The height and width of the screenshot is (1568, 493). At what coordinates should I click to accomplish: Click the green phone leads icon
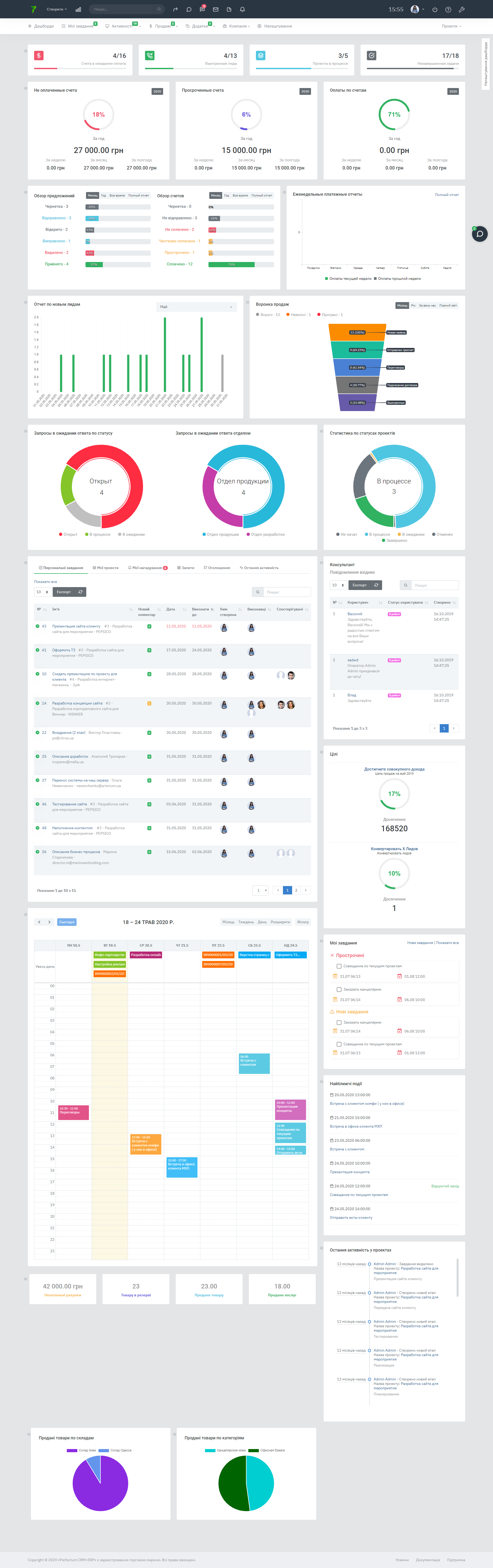tap(150, 55)
